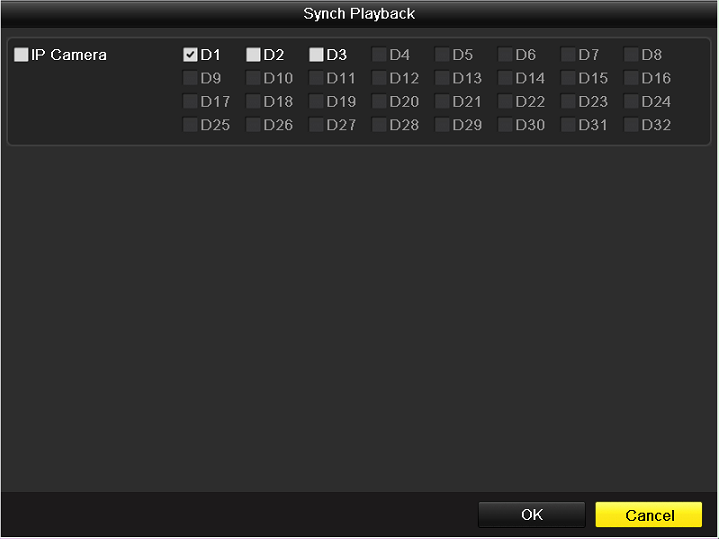Image resolution: width=719 pixels, height=539 pixels.
Task: Select the D32 checkbox
Action: click(x=631, y=125)
